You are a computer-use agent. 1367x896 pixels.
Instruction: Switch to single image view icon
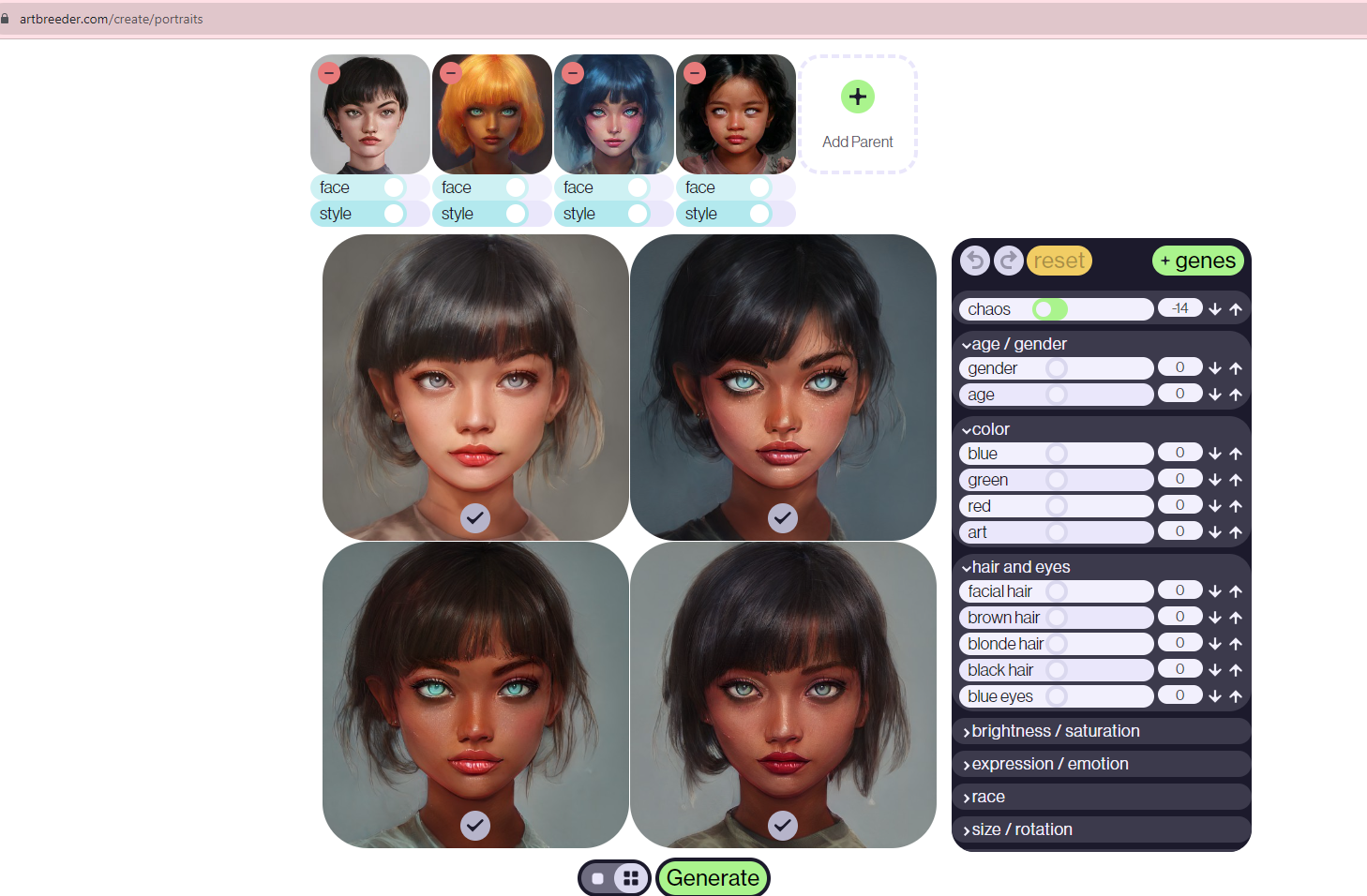point(598,878)
